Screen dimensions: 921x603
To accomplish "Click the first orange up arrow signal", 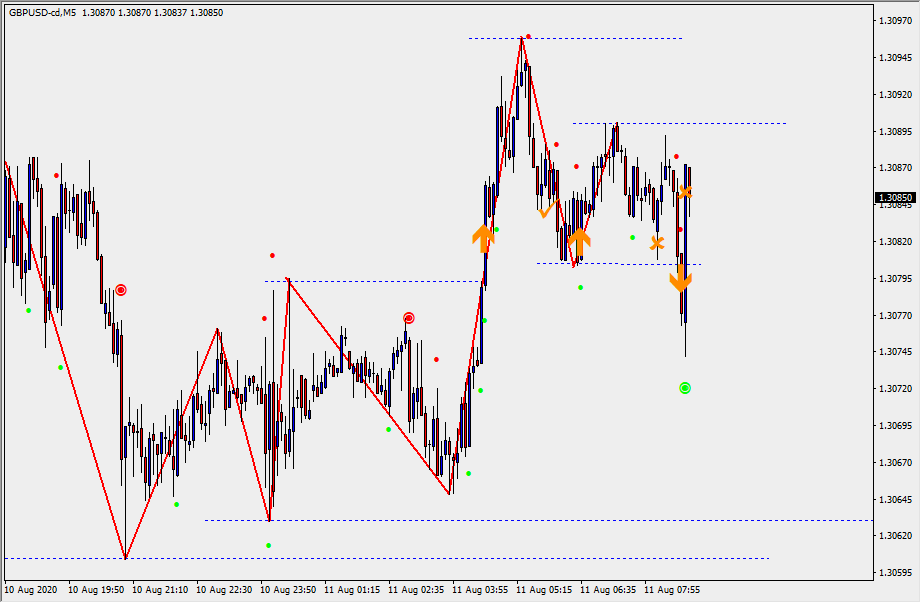I will (x=483, y=238).
